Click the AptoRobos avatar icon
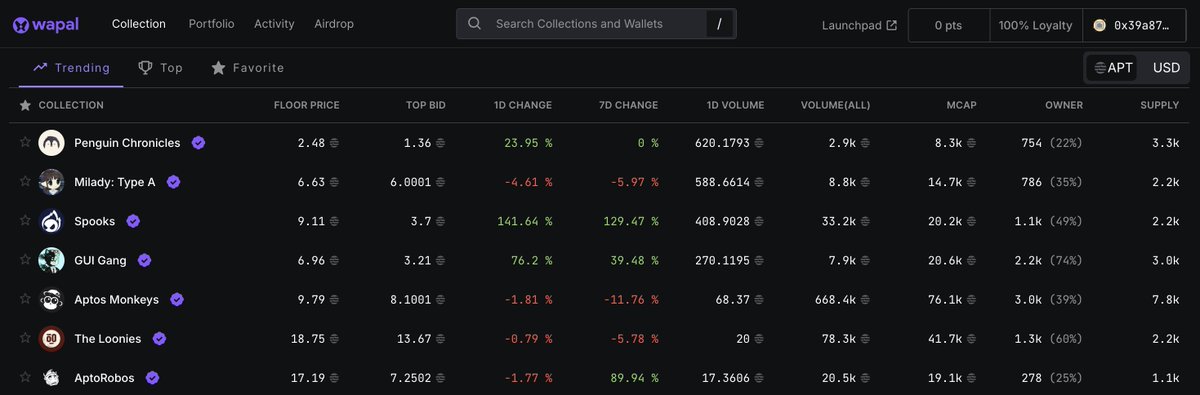The image size is (1200, 395). point(52,378)
